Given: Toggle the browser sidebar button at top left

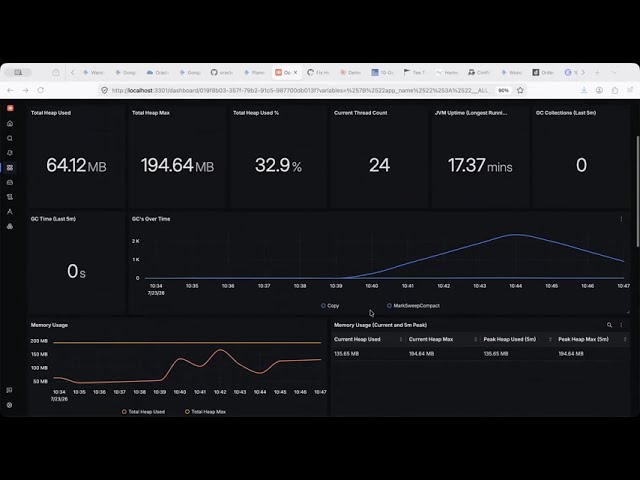Looking at the screenshot, I should [18, 72].
